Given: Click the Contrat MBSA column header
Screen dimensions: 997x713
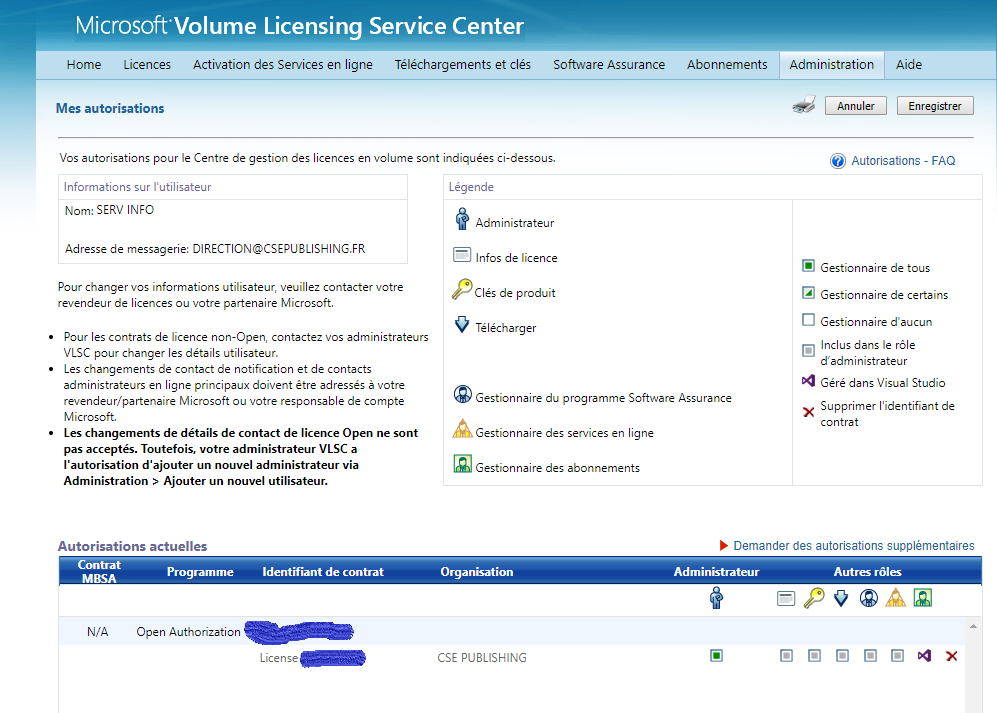Looking at the screenshot, I should [x=99, y=572].
